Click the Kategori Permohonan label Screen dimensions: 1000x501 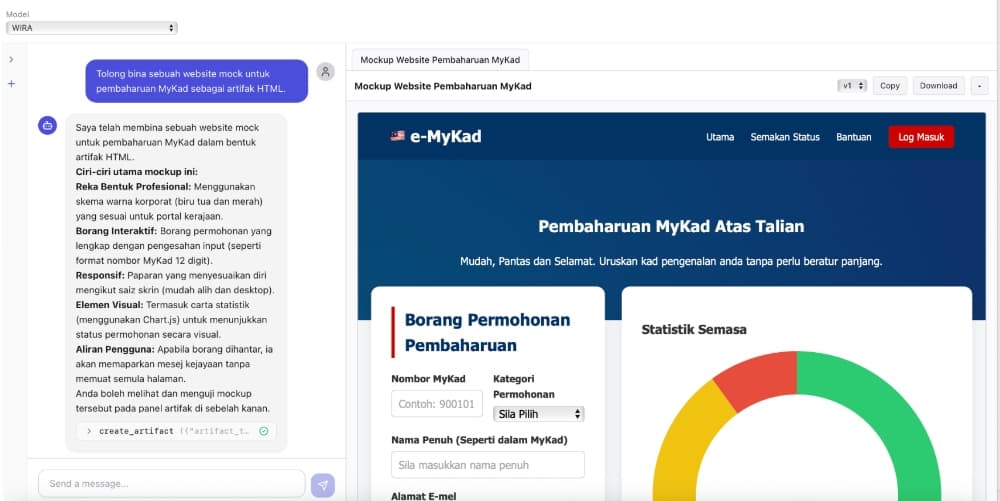point(524,386)
